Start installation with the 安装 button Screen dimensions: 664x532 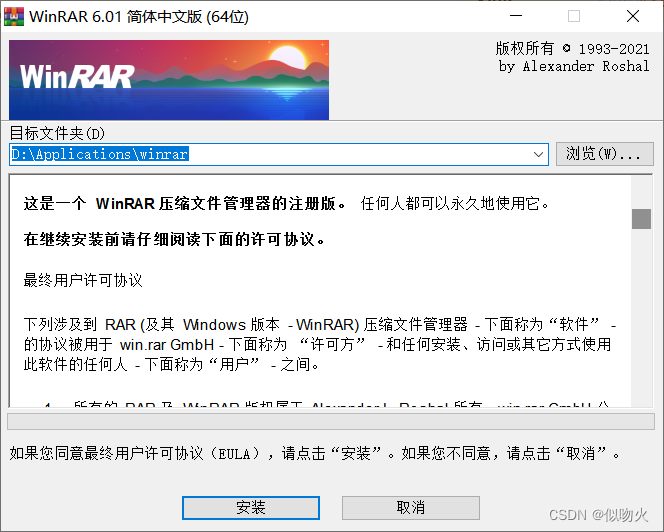[x=251, y=507]
